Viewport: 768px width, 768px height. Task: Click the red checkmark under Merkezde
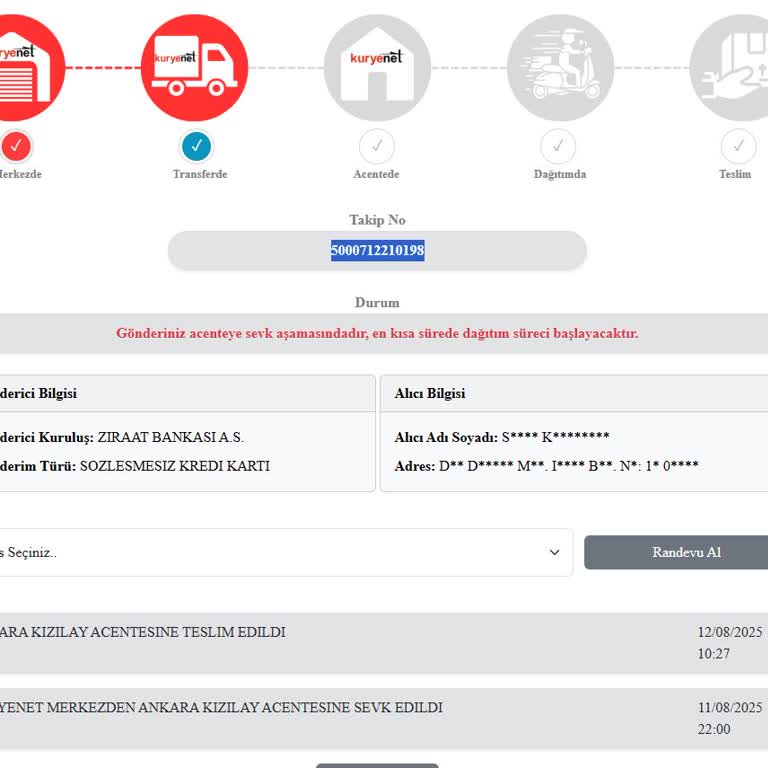16,146
